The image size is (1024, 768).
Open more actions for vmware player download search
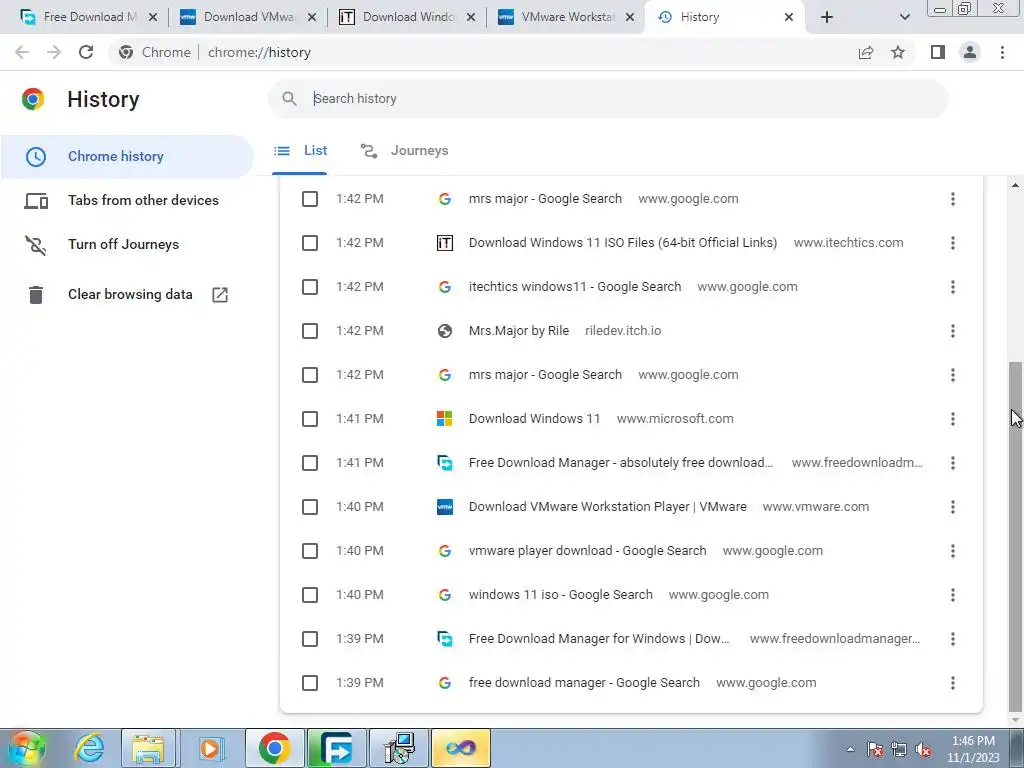tap(953, 551)
